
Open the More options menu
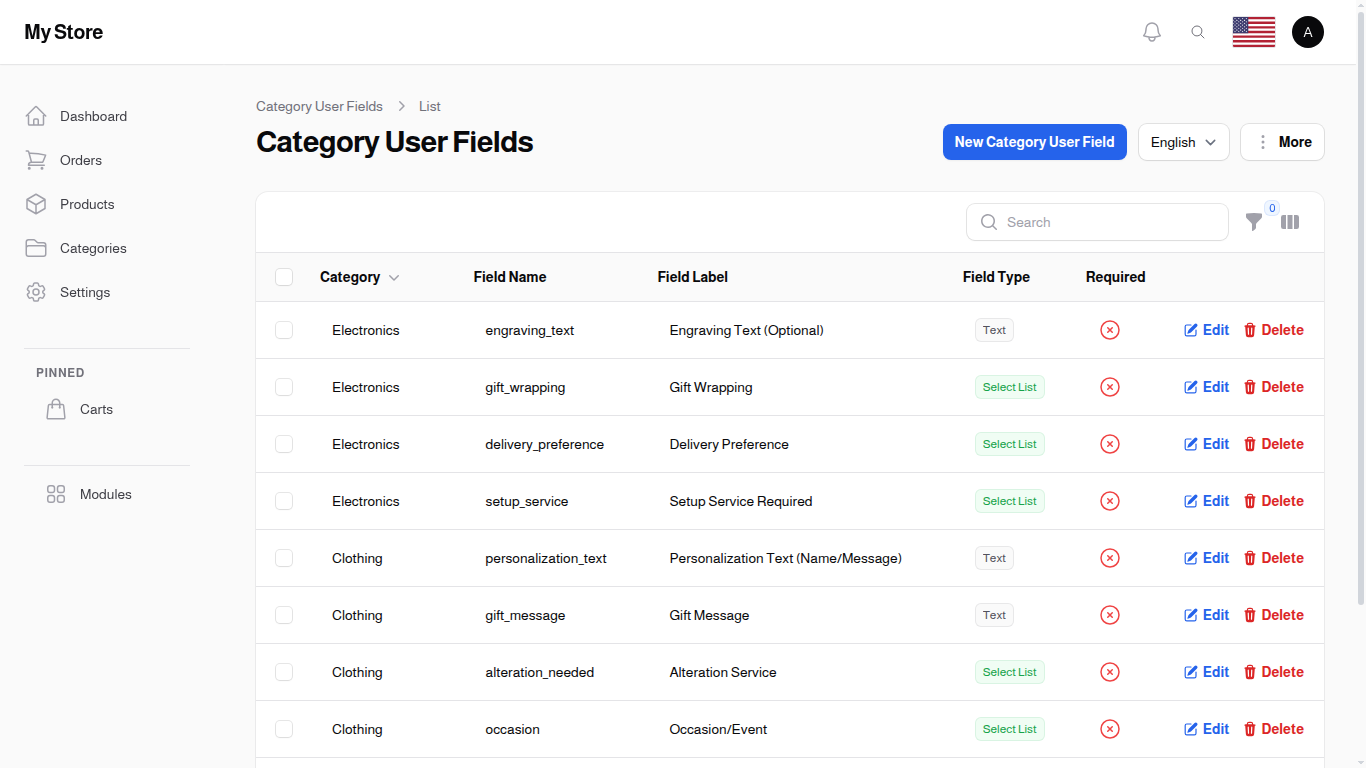(x=1282, y=142)
